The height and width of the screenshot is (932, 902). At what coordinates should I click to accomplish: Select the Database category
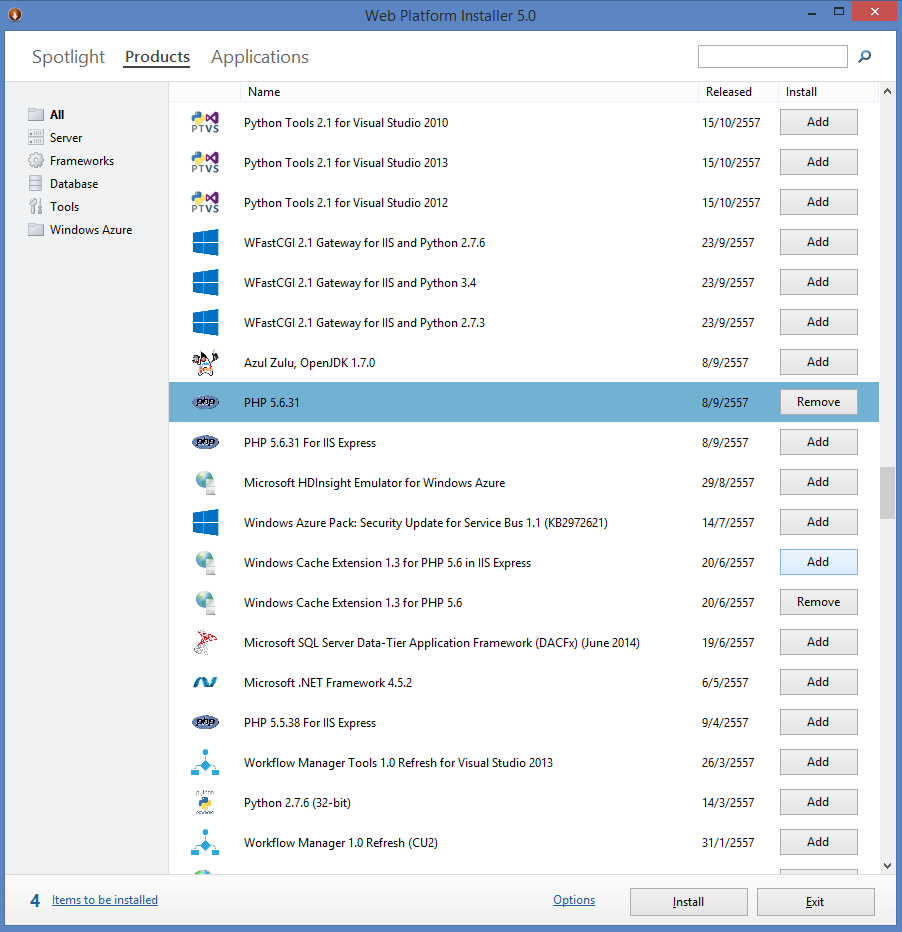(x=63, y=184)
